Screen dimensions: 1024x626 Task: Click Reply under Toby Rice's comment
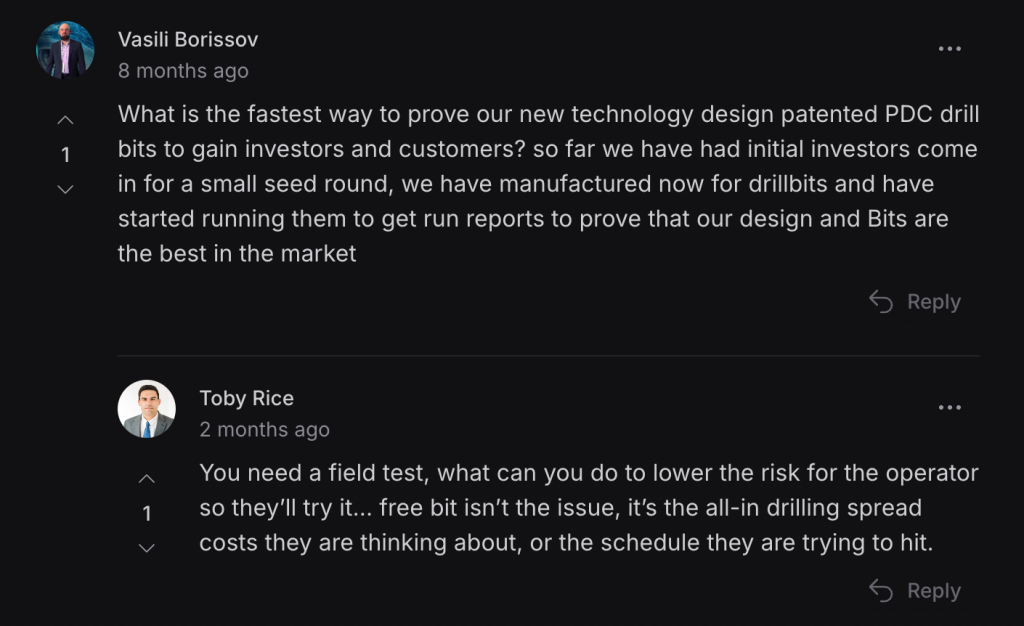point(915,591)
